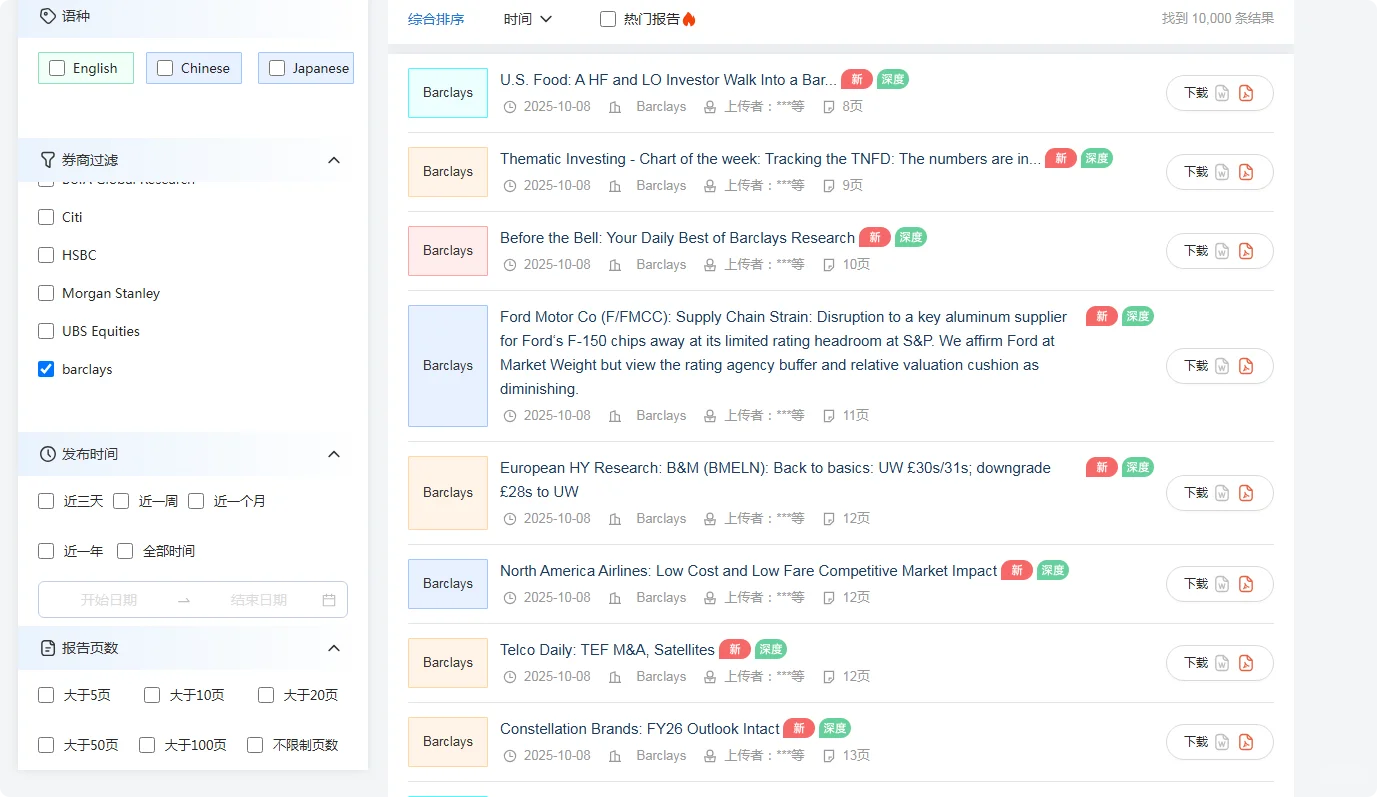Image resolution: width=1377 pixels, height=797 pixels.
Task: Download PDF for Constellation Brands report
Action: (1246, 742)
